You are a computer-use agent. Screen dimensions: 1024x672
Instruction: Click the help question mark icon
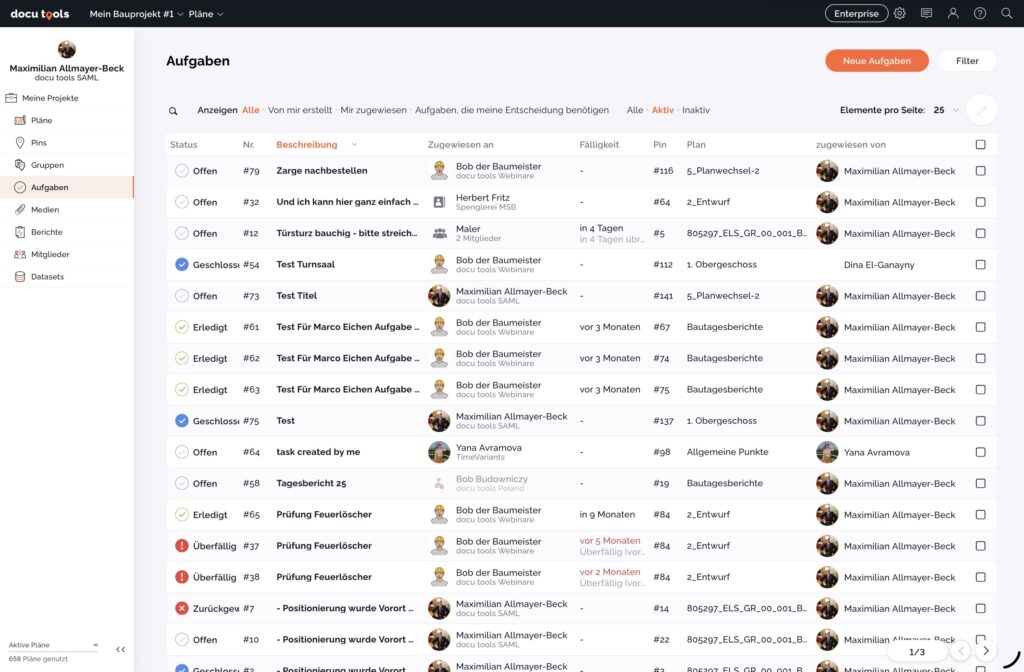(x=980, y=13)
